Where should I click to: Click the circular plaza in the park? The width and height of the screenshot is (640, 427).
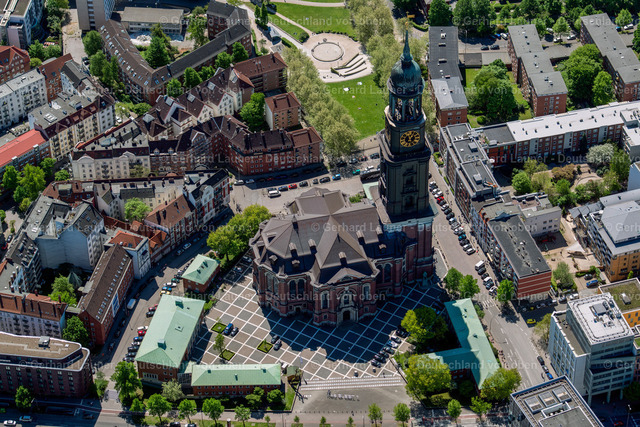tap(327, 51)
